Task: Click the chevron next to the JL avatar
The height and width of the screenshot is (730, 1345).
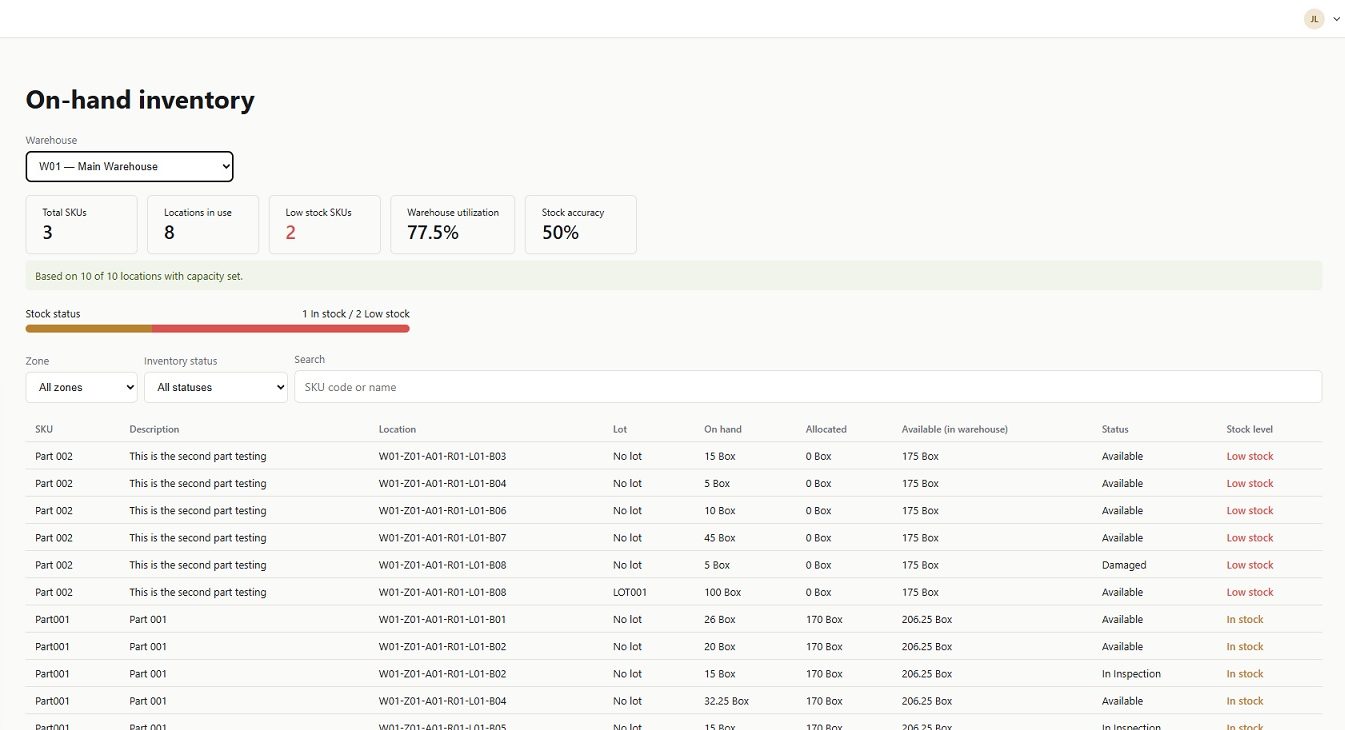Action: (x=1336, y=19)
